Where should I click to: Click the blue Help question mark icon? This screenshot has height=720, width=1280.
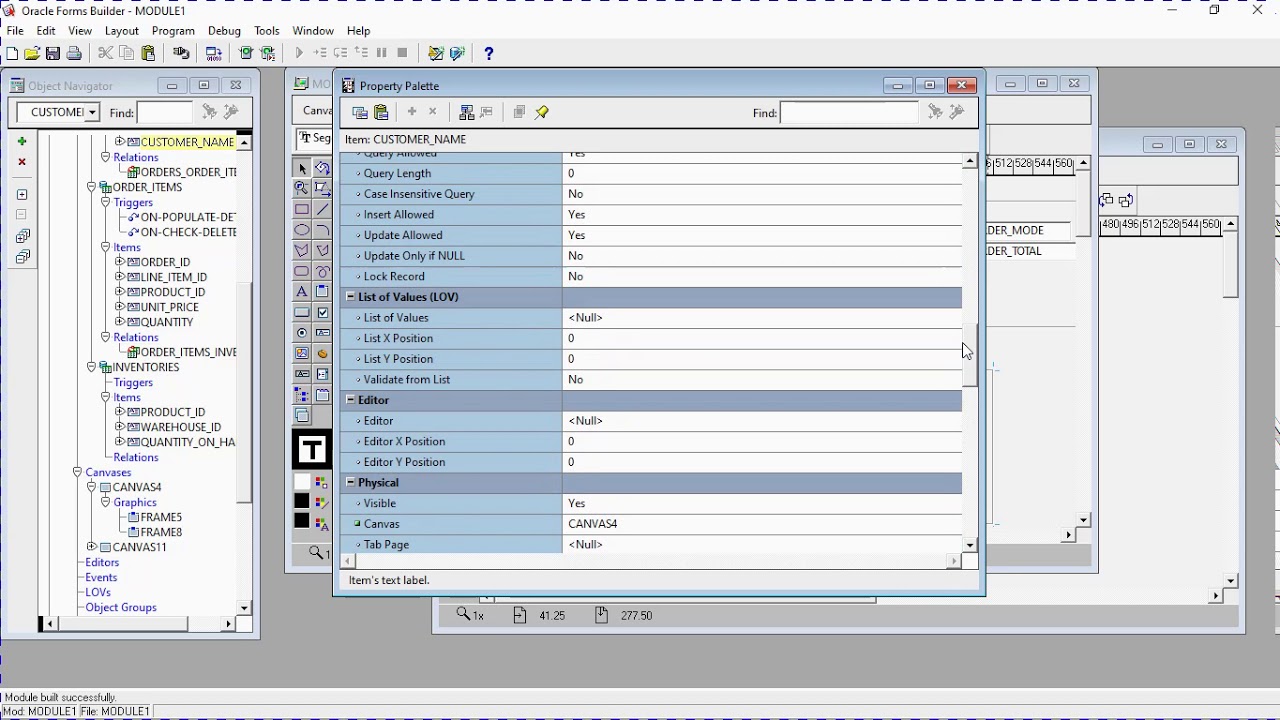[488, 53]
